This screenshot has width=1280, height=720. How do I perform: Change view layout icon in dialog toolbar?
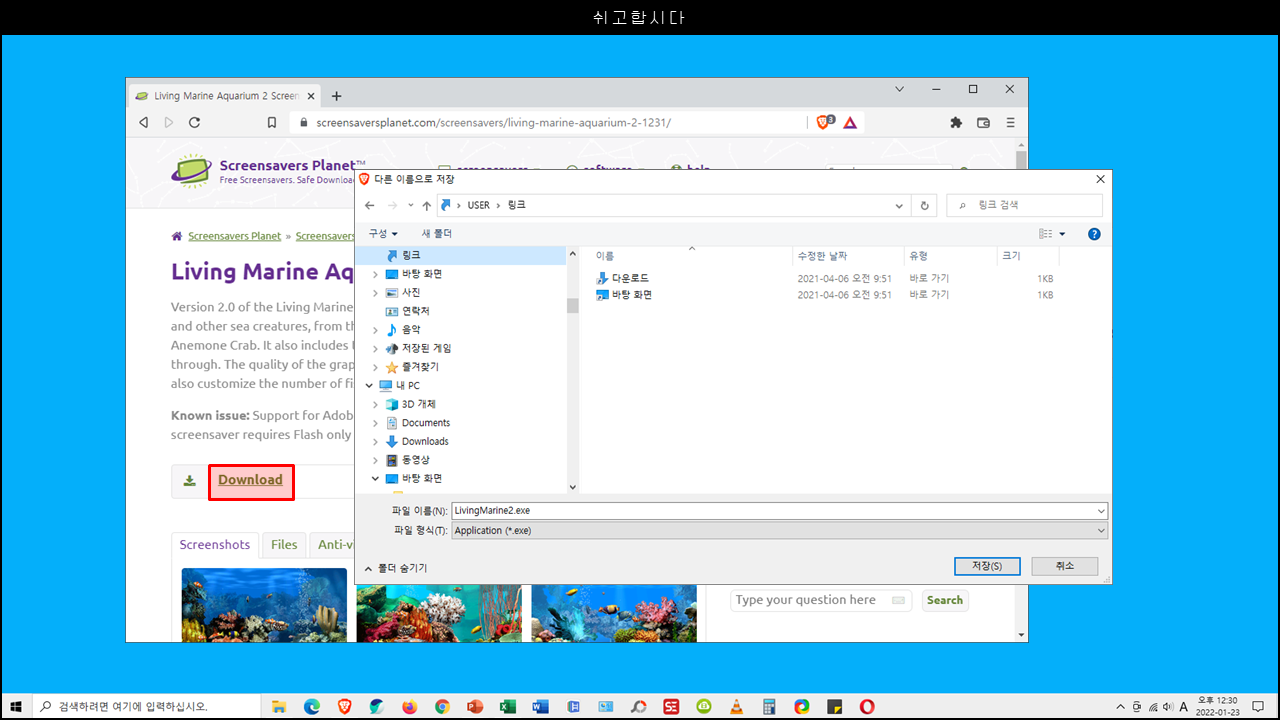pos(1045,233)
